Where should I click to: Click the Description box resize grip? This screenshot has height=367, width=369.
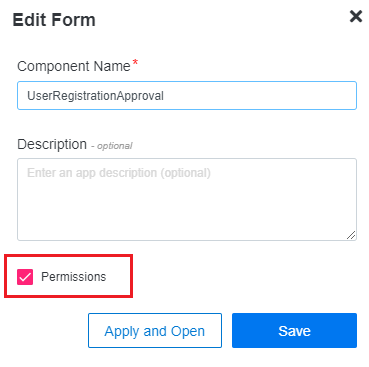[351, 235]
